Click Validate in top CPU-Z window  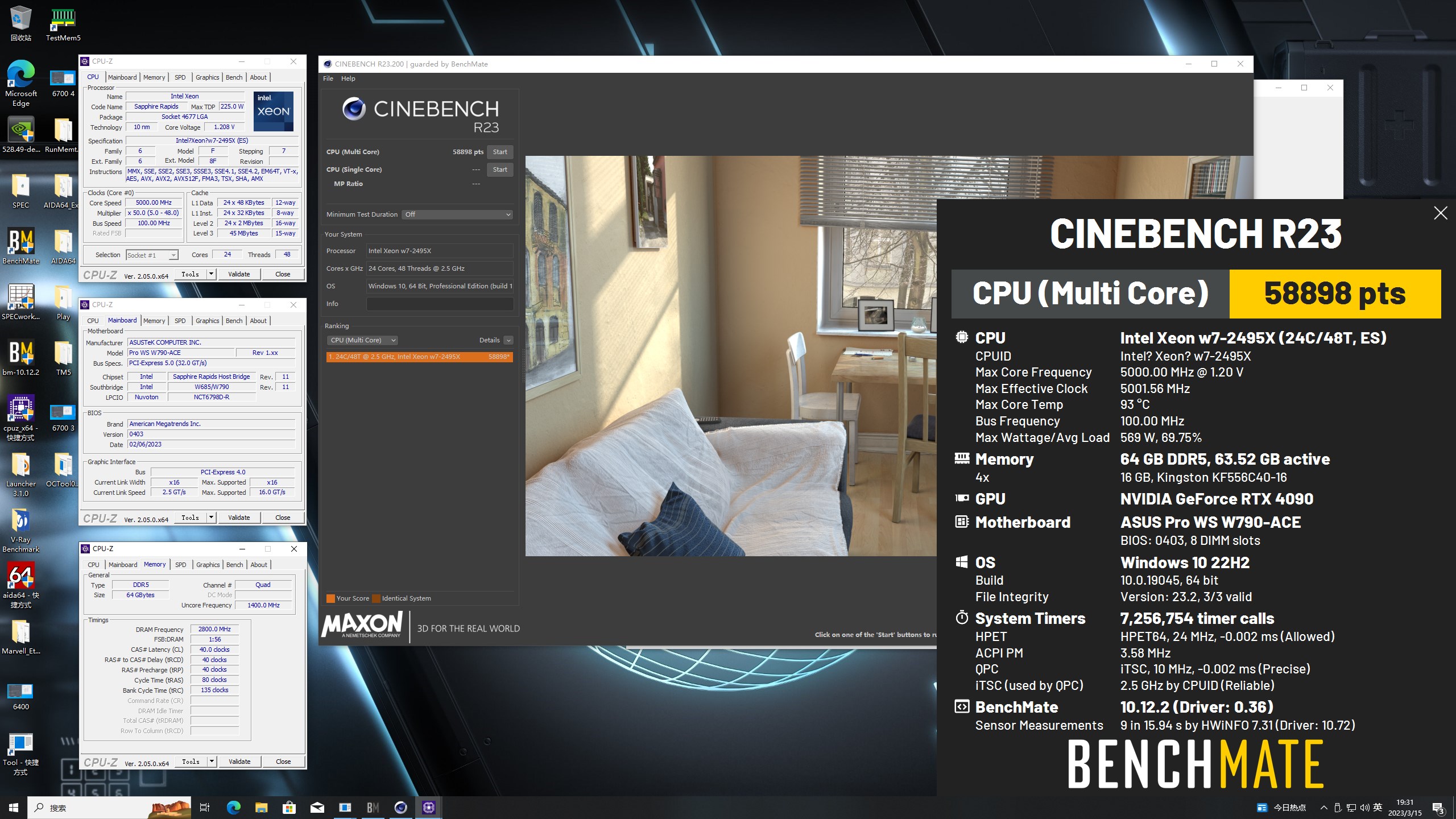point(239,274)
